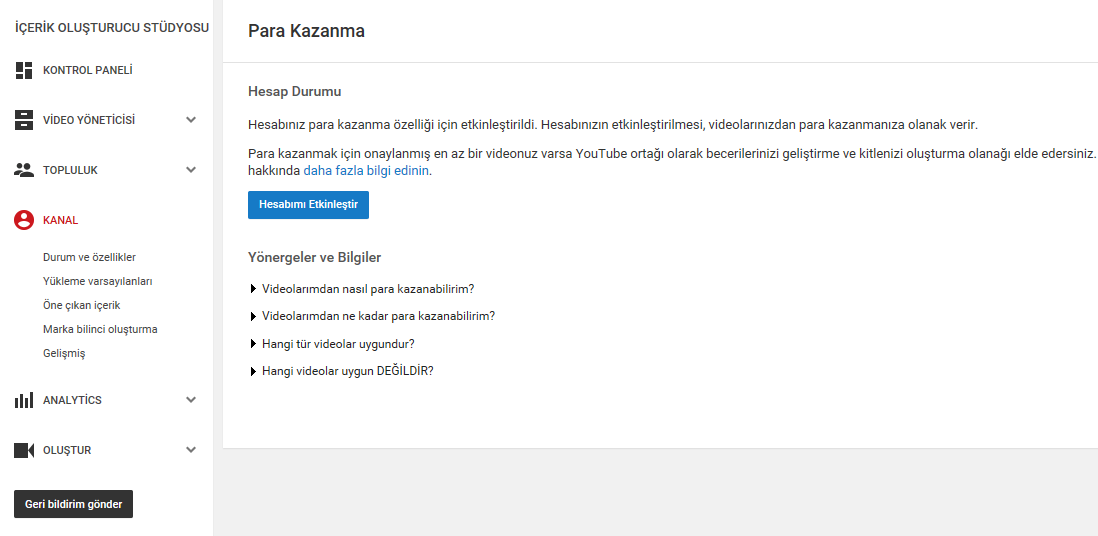This screenshot has width=1098, height=536.
Task: Click the Hesabımı Etkinleştir button
Action: point(308,205)
